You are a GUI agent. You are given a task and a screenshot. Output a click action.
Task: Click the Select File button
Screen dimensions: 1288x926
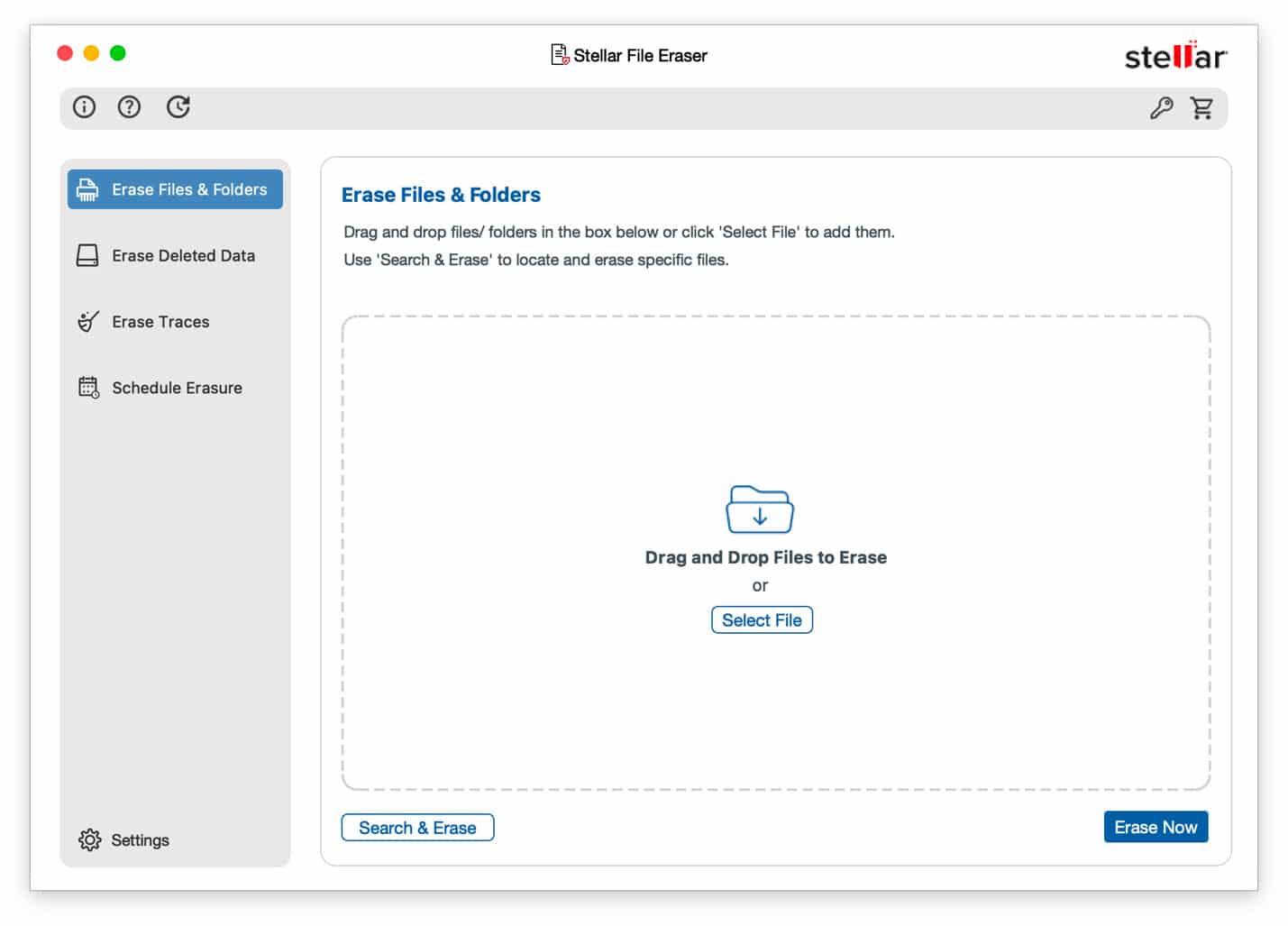[x=762, y=620]
